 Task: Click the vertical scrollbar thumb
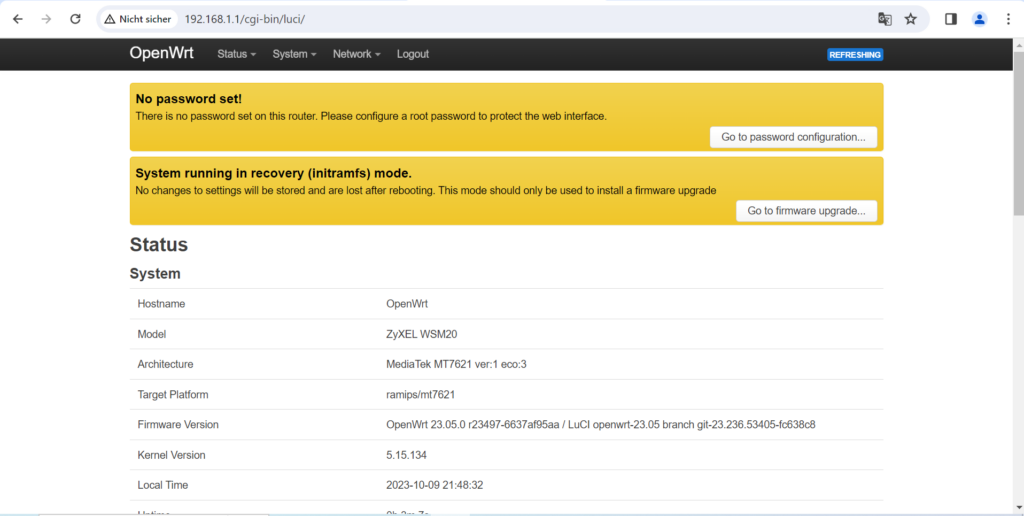(1018, 133)
